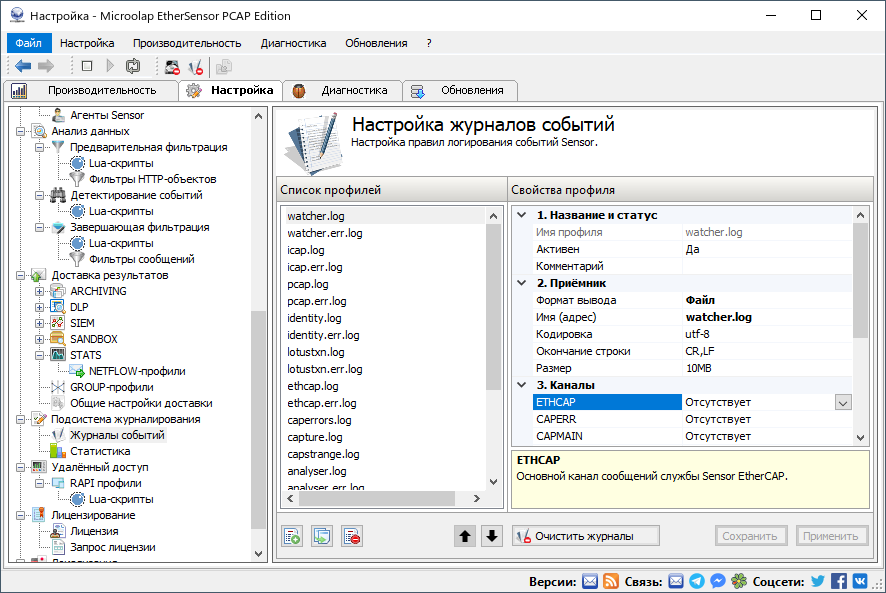Open the Facebook social link

click(839, 580)
